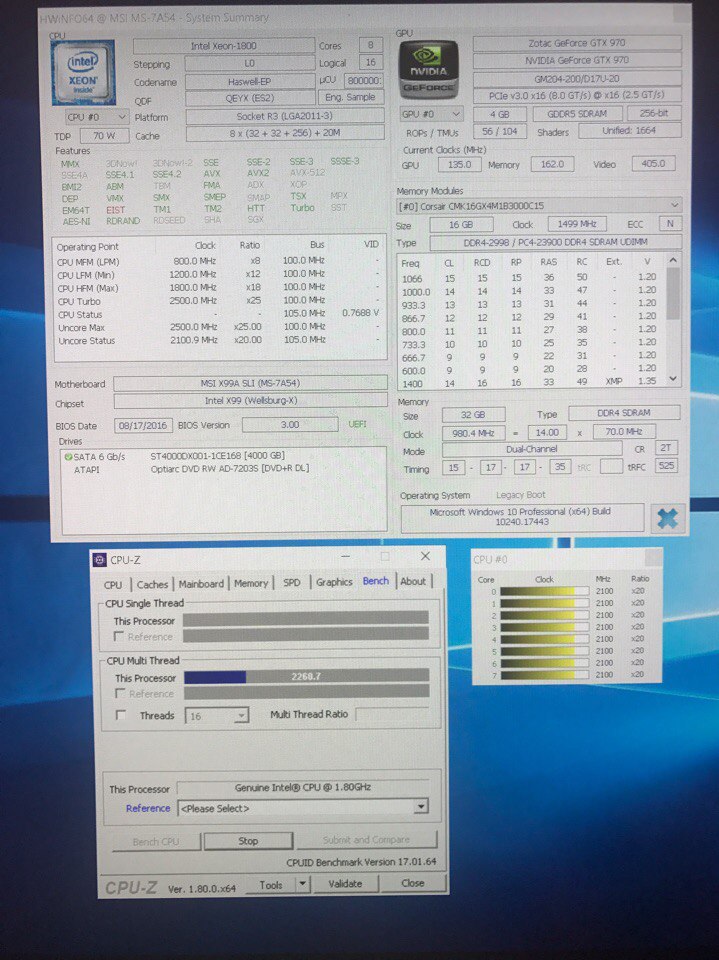The width and height of the screenshot is (719, 960).
Task: Click the Core 7 clock bar
Action: point(544,675)
